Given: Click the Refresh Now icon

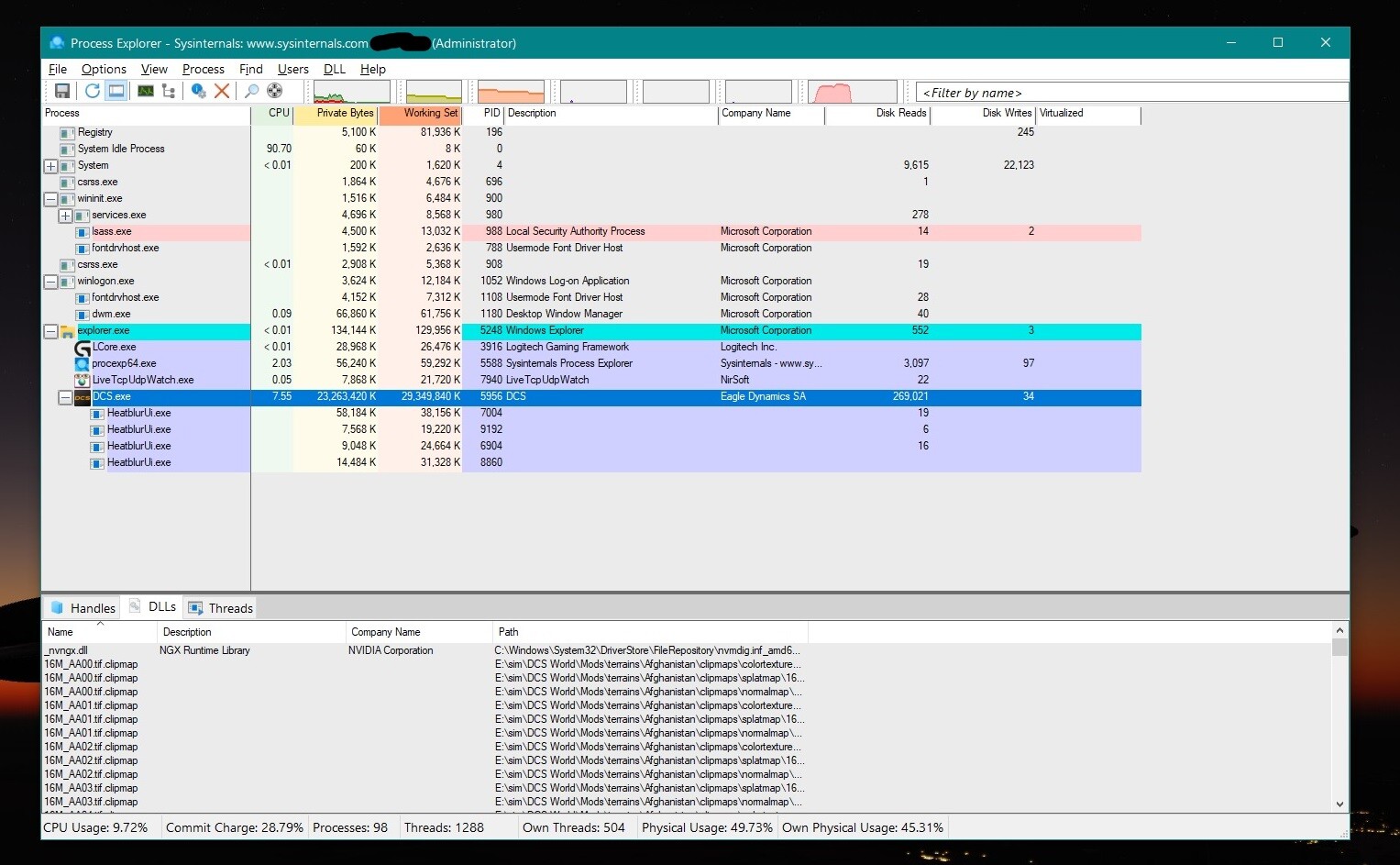Looking at the screenshot, I should point(93,91).
